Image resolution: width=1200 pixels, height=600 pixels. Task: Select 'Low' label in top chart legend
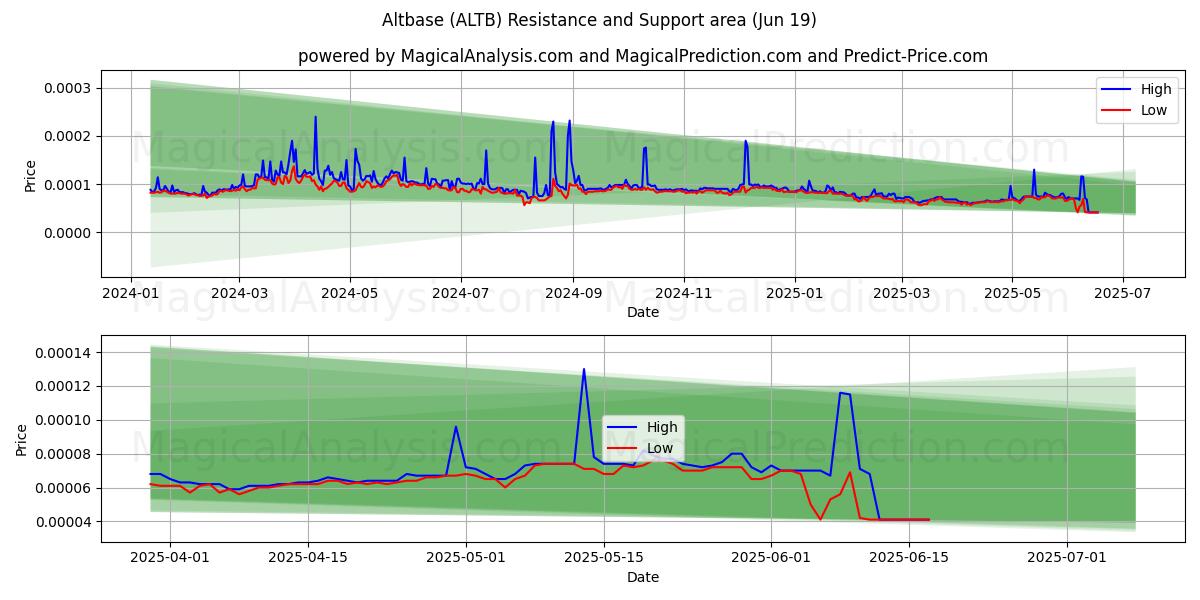[x=1154, y=110]
